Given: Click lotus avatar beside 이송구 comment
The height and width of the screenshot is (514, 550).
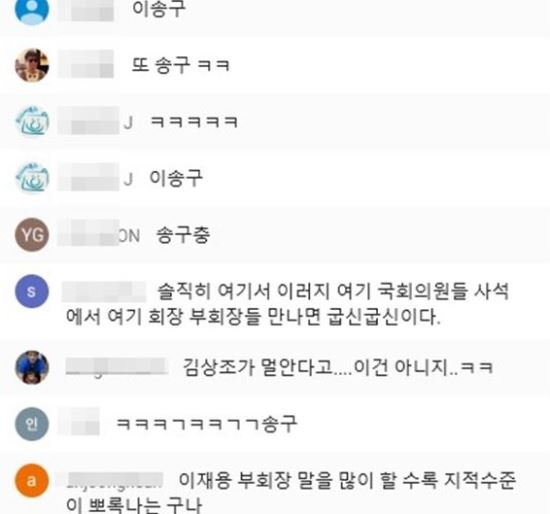Looking at the screenshot, I should [32, 178].
